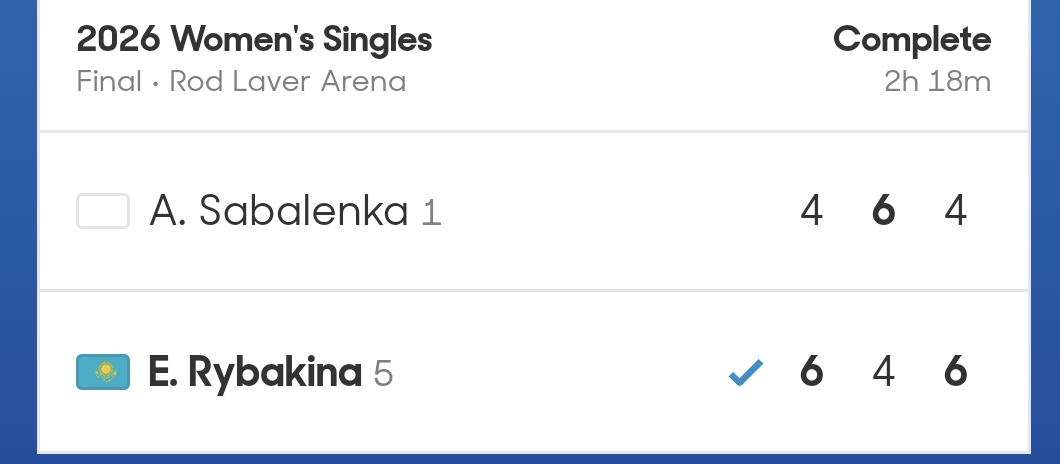Click Sabalenka's seed number 1

point(431,212)
